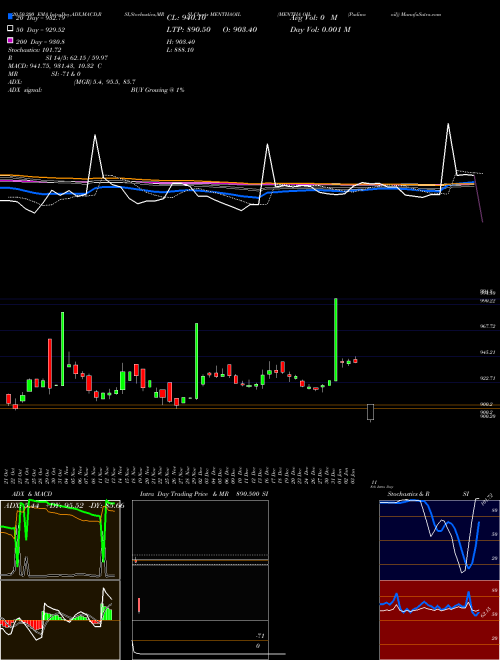Click the MACD values line in header
The image size is (500, 660).
point(55,66)
